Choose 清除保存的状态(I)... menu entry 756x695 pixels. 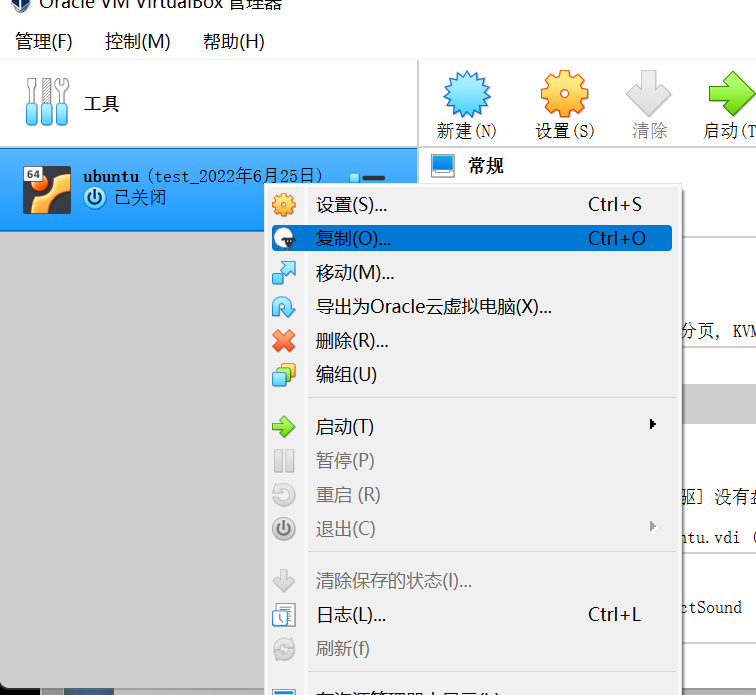coord(472,581)
